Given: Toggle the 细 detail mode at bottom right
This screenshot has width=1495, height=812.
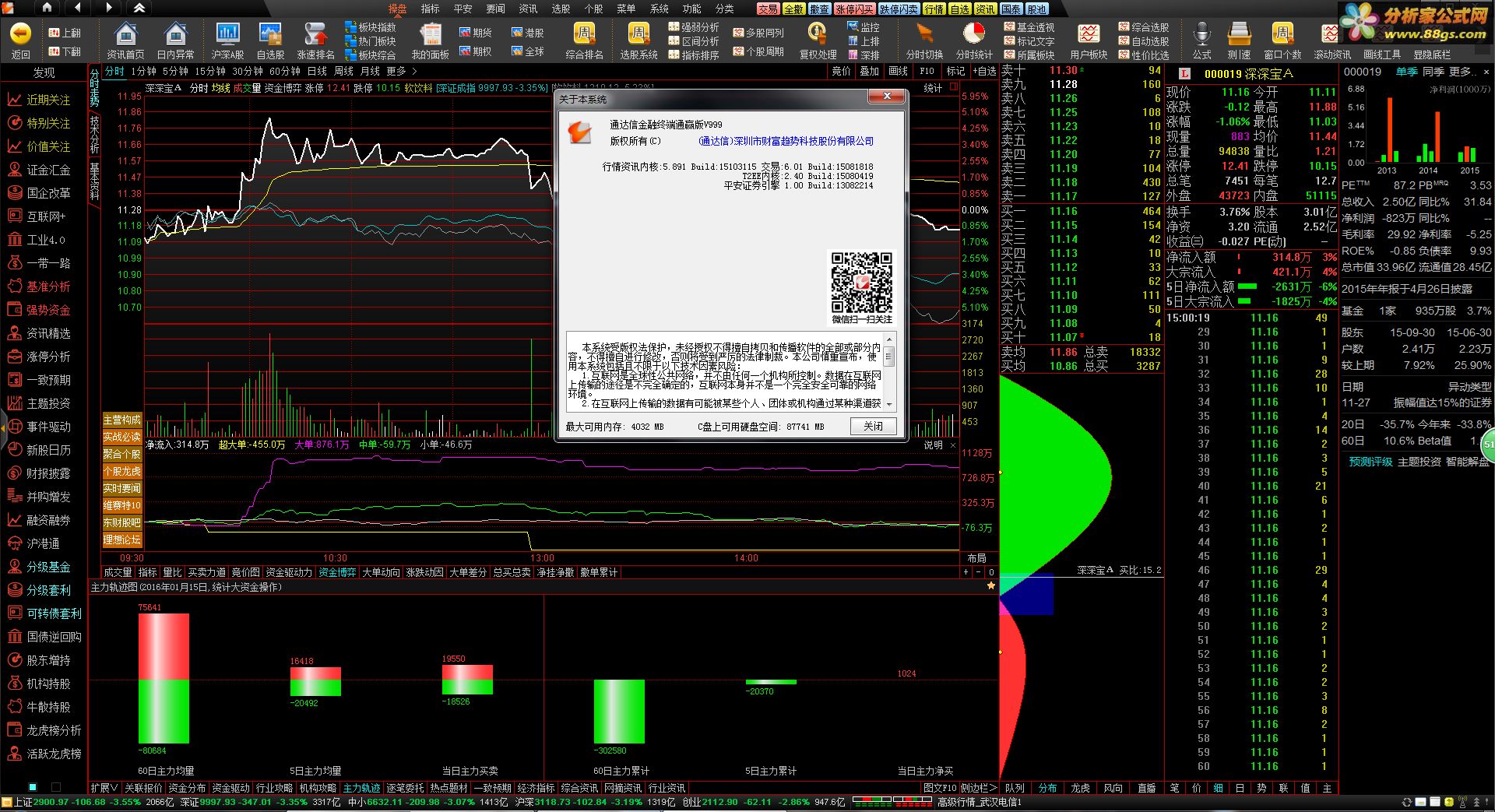Looking at the screenshot, I should click(1218, 788).
